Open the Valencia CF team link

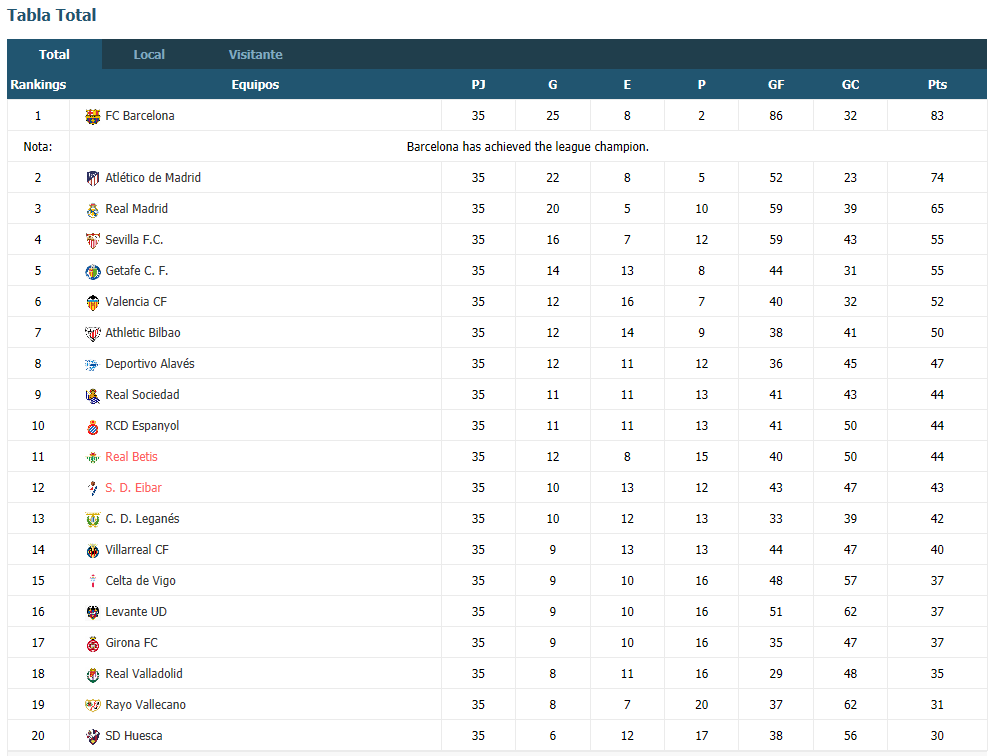[x=136, y=301]
